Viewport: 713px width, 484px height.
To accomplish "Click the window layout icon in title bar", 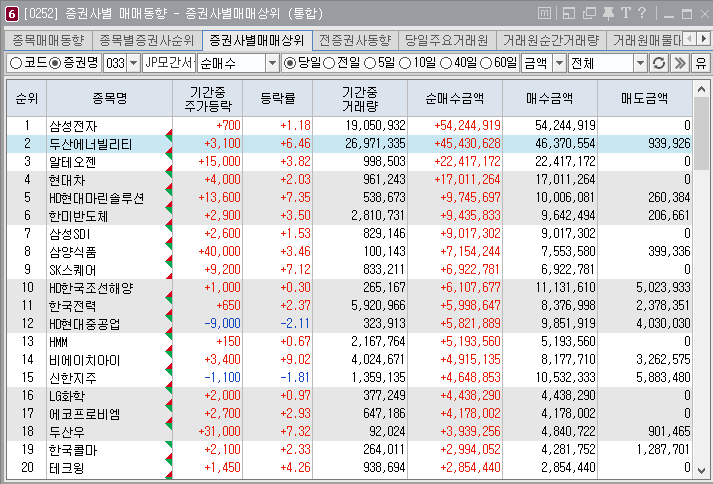I will (569, 13).
